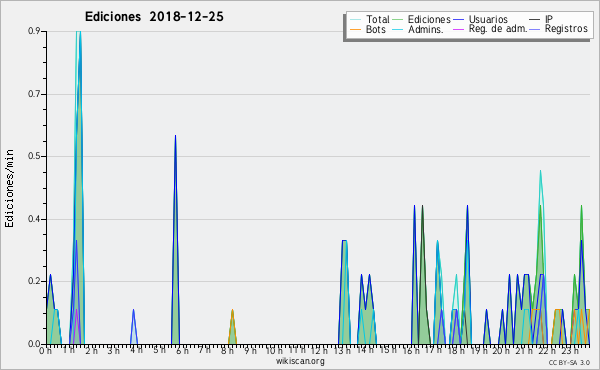Image resolution: width=600 pixels, height=370 pixels.
Task: Click the blue Usuarios legend line swatch
Action: [x=458, y=20]
